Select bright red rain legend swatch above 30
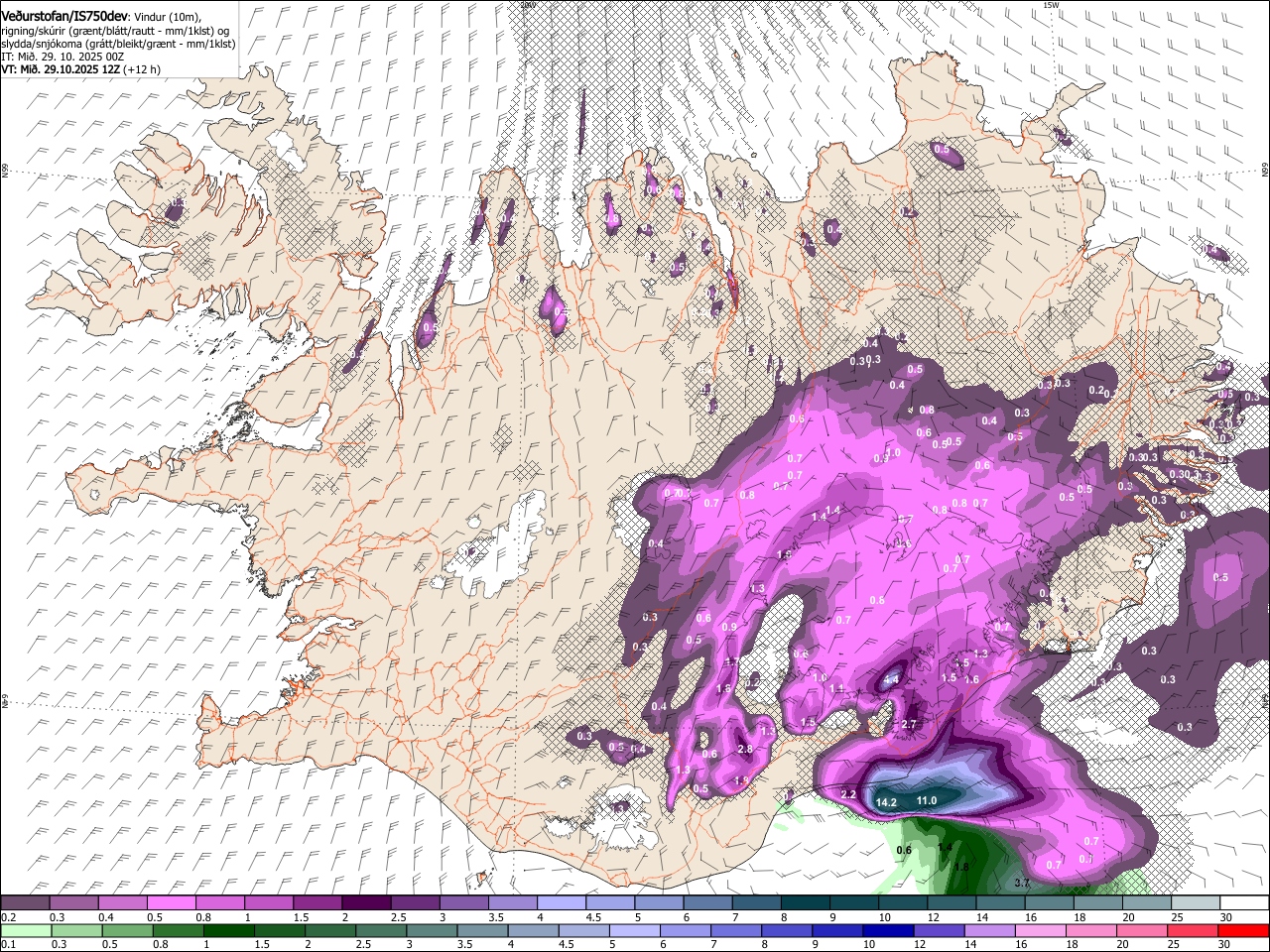1270x952 pixels. tap(1244, 930)
